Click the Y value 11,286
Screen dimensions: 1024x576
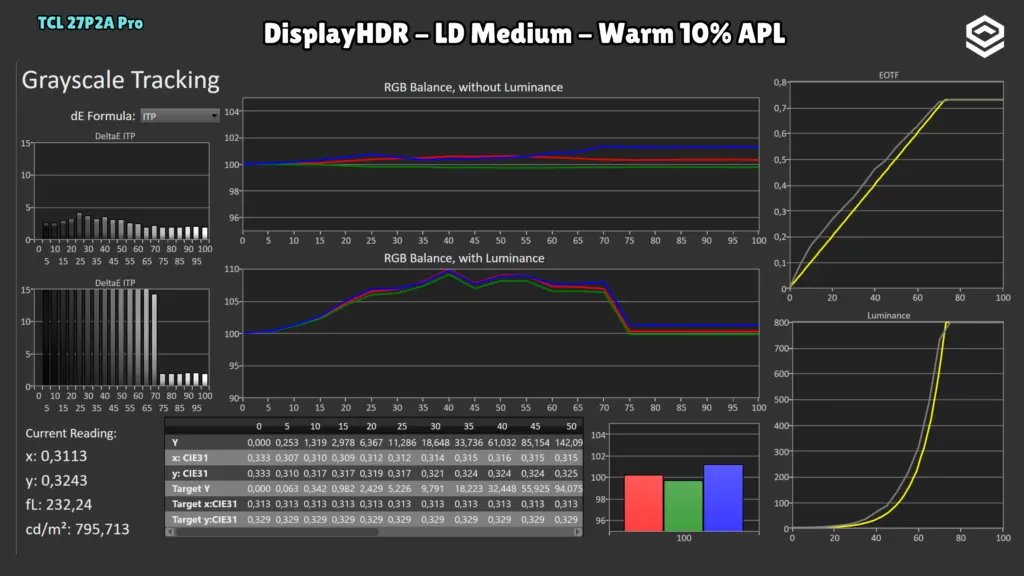tap(402, 442)
